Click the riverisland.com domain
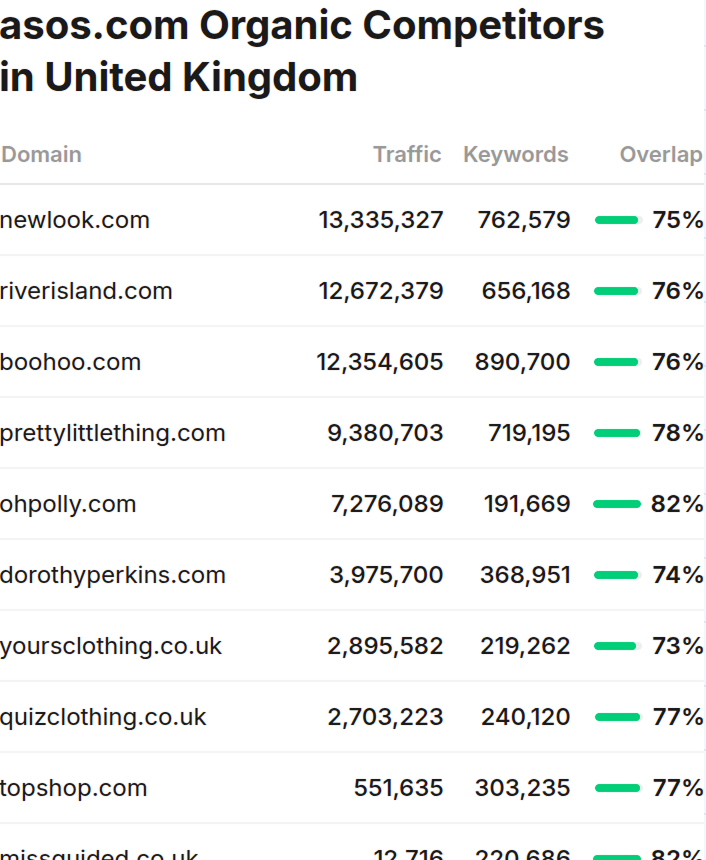 pos(86,291)
